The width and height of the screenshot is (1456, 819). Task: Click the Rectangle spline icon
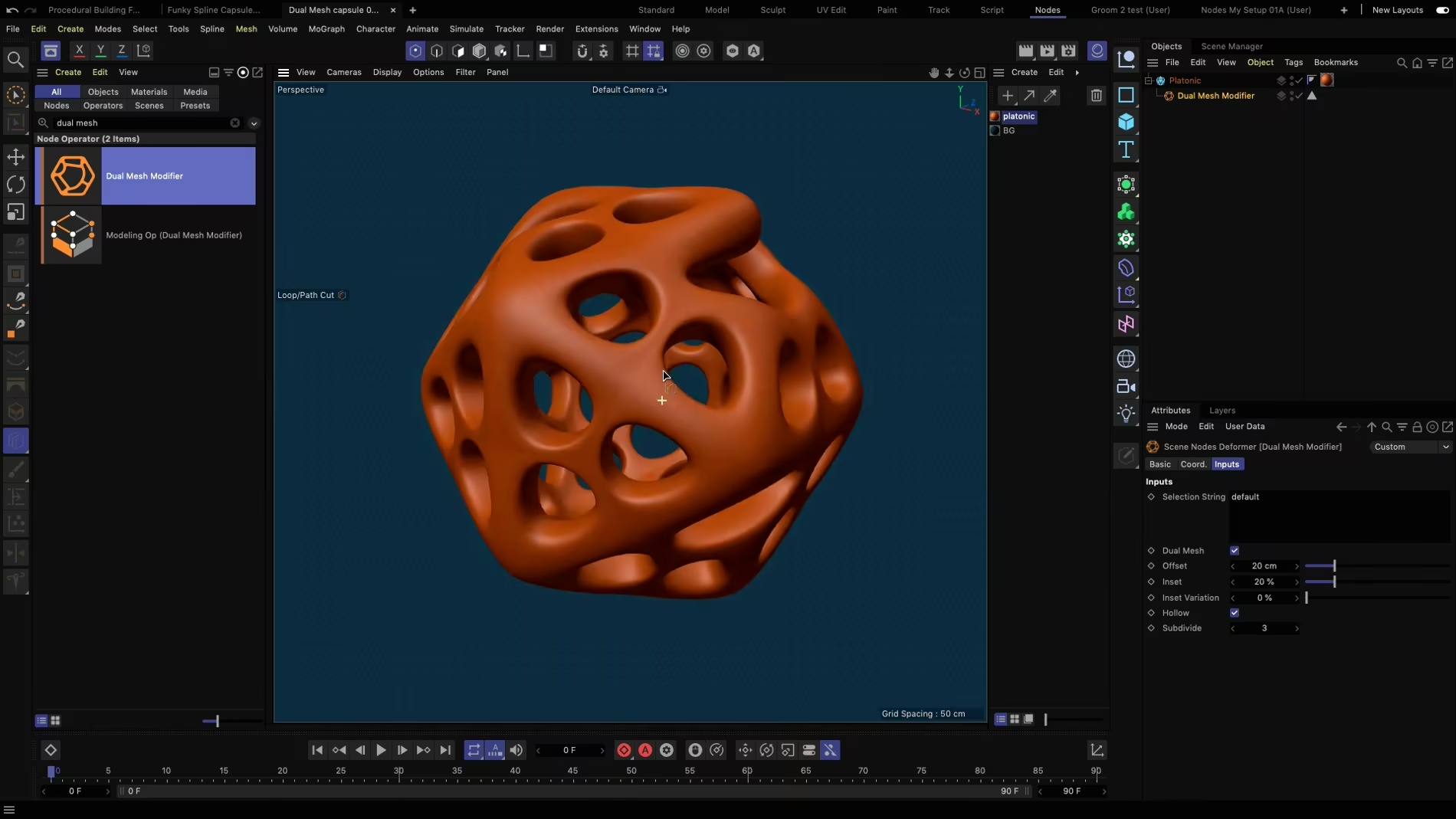coord(1126,95)
